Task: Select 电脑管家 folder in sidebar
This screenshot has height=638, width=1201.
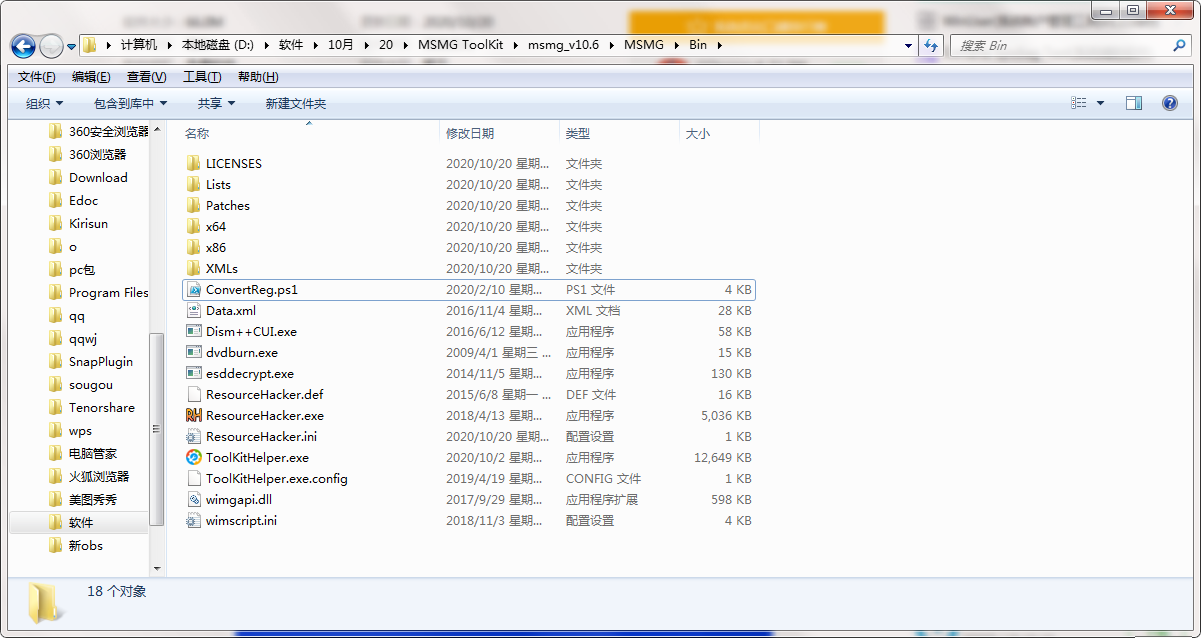Action: click(82, 453)
